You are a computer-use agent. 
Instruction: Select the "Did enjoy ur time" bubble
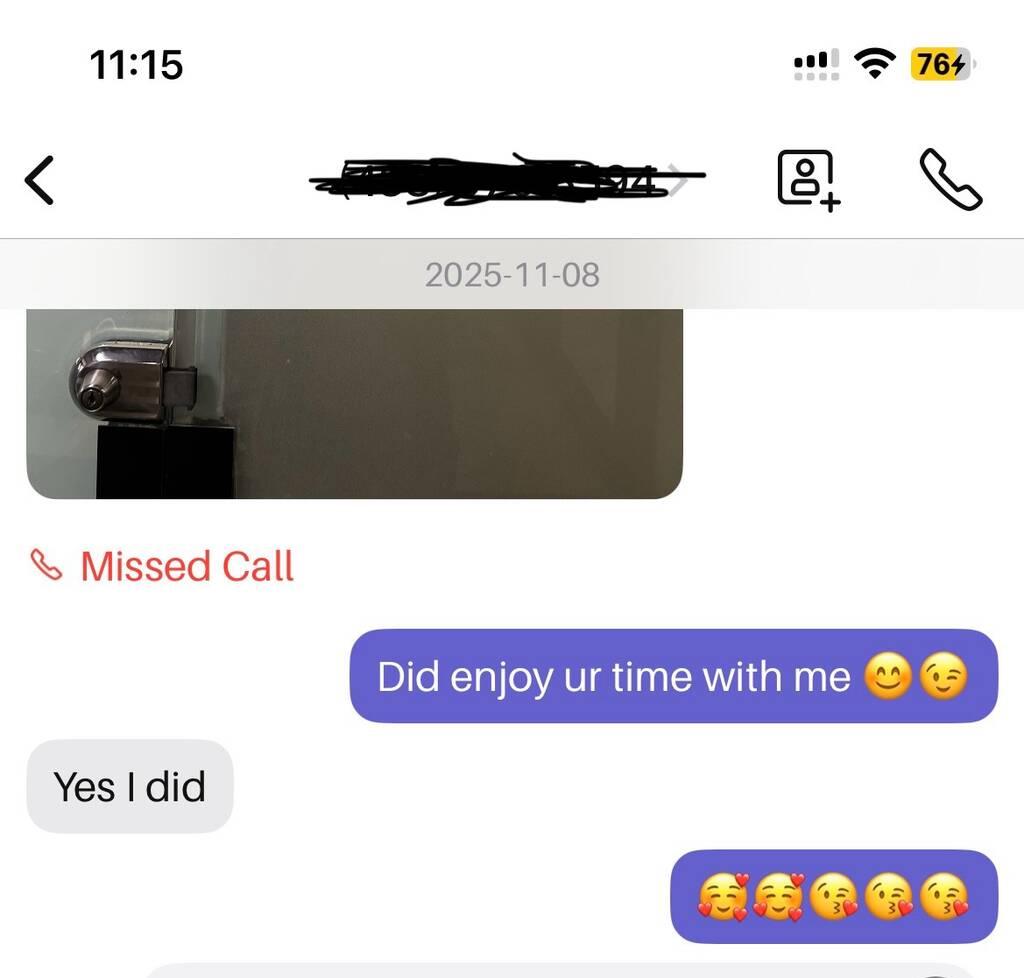pyautogui.click(x=674, y=676)
